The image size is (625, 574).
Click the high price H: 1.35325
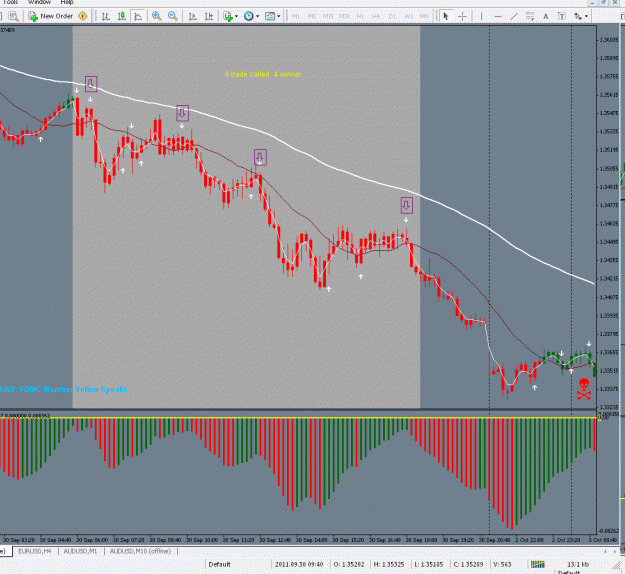pyautogui.click(x=389, y=564)
